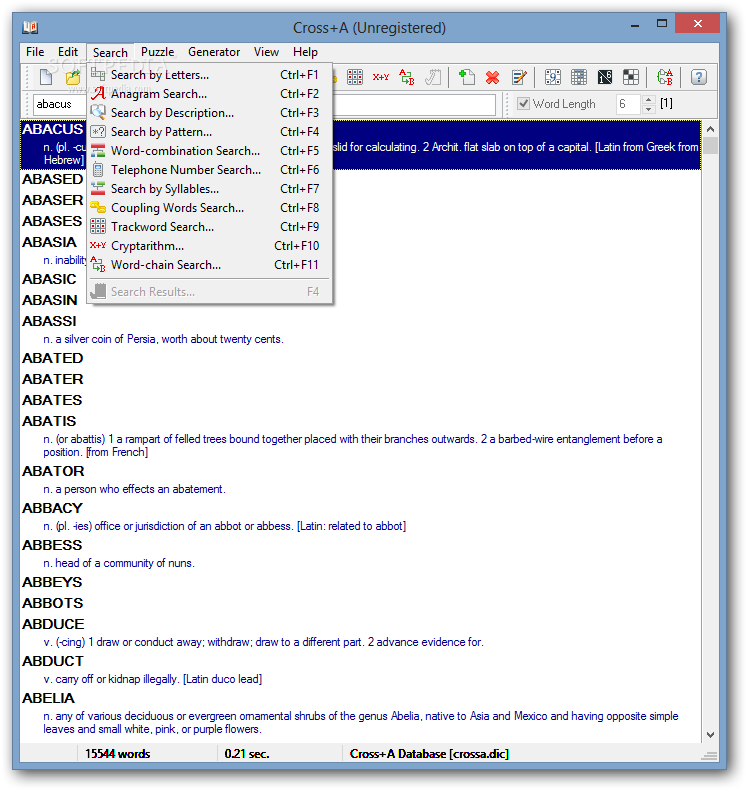Viewport: 747px width, 790px height.
Task: Click the New document toolbar icon
Action: click(46, 77)
